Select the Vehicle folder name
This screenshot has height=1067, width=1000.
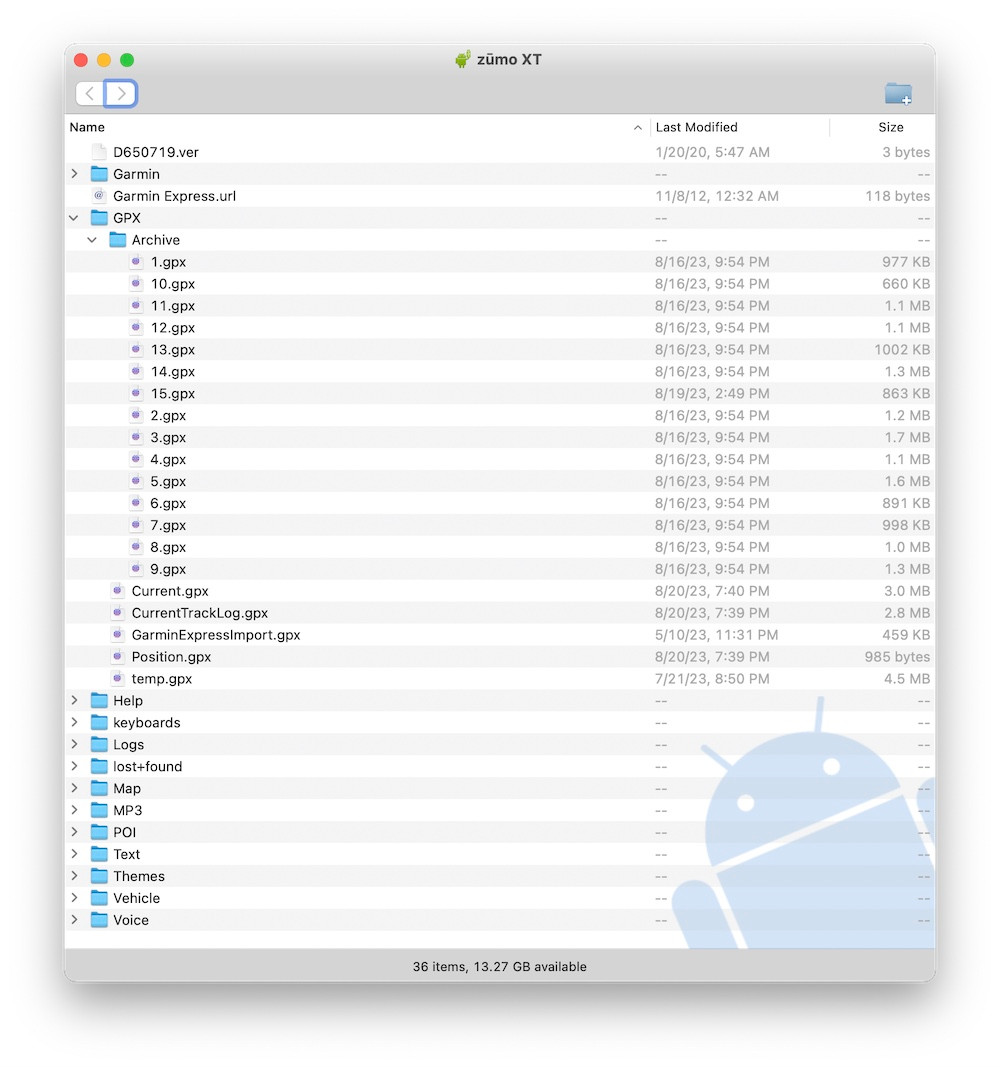coord(137,898)
